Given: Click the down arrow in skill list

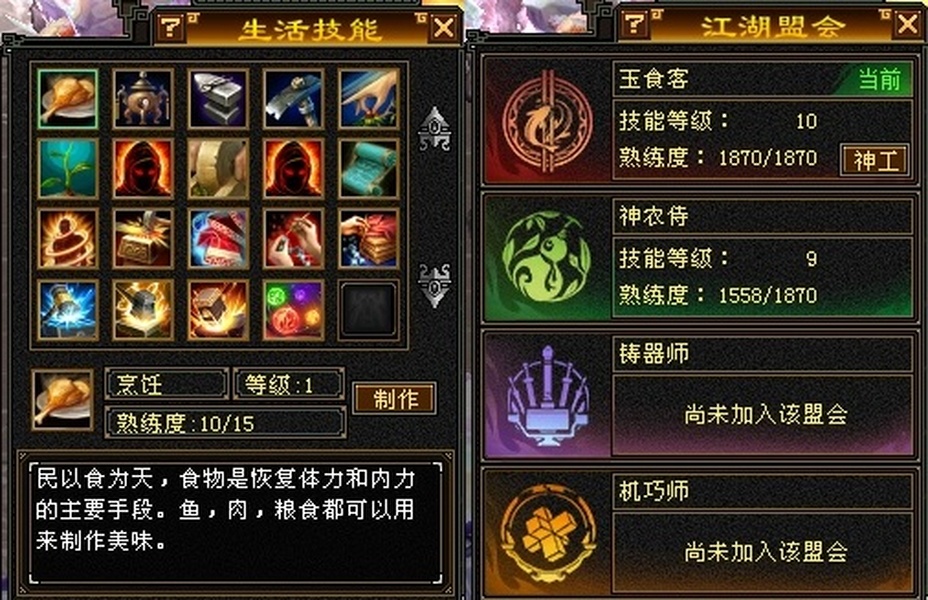Looking at the screenshot, I should pos(434,286).
